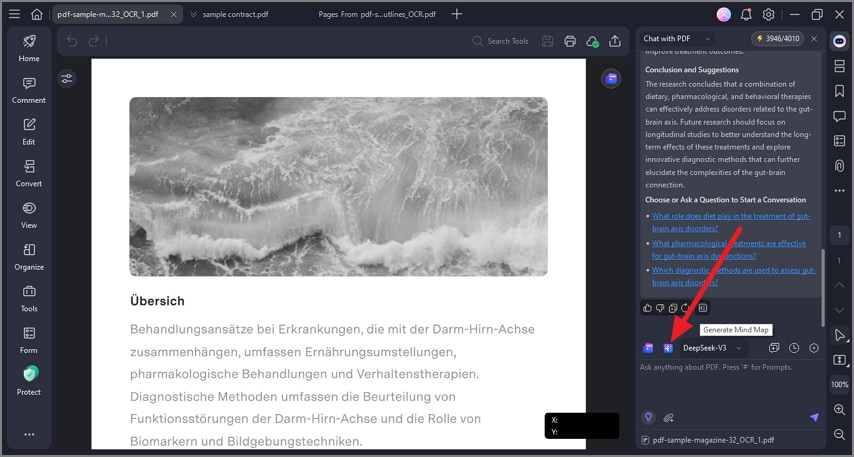854x457 pixels.
Task: Open the select cursor tool options
Action: [839, 335]
